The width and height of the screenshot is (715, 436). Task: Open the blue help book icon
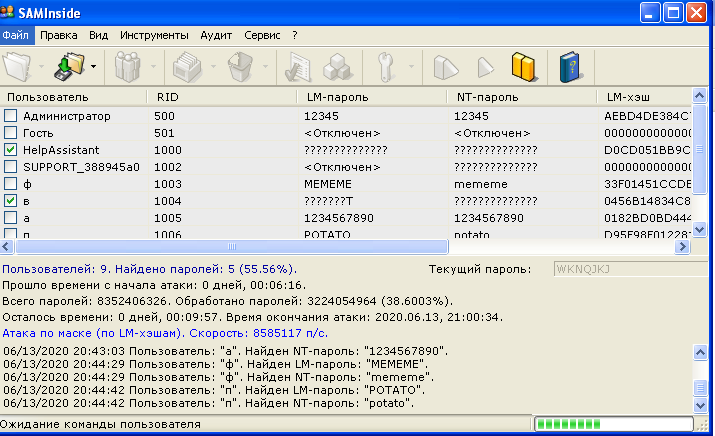pyautogui.click(x=570, y=67)
